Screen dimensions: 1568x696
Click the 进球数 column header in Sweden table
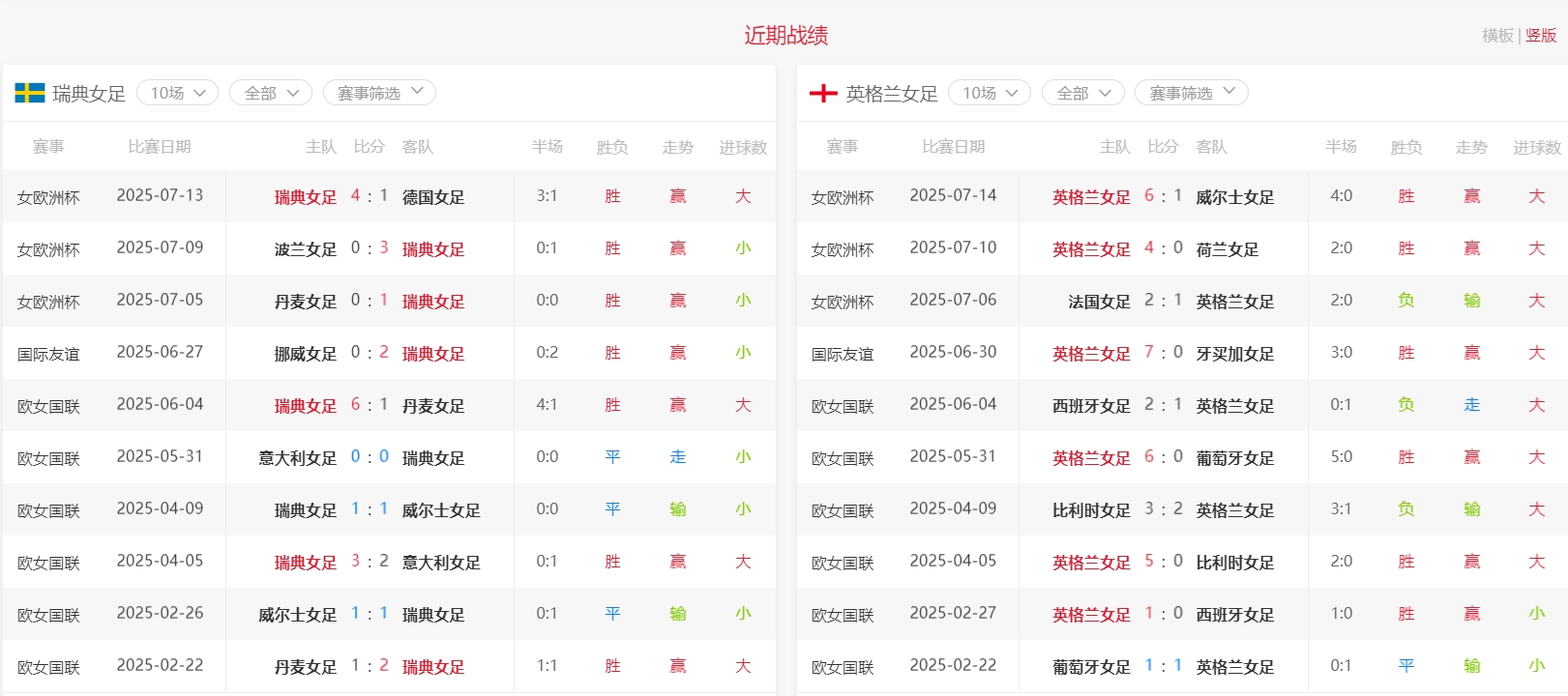click(x=743, y=147)
